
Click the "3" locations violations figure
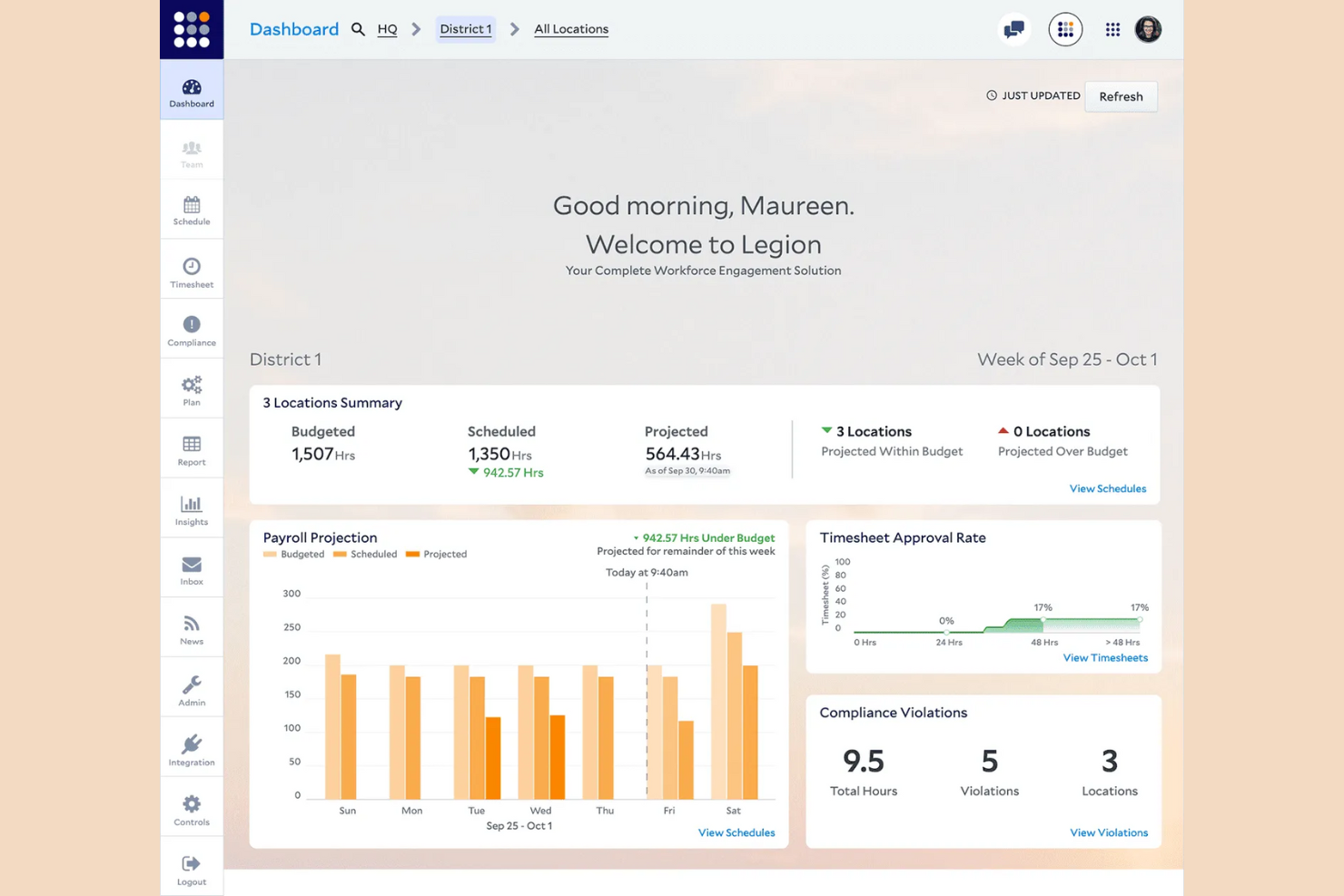(1110, 761)
